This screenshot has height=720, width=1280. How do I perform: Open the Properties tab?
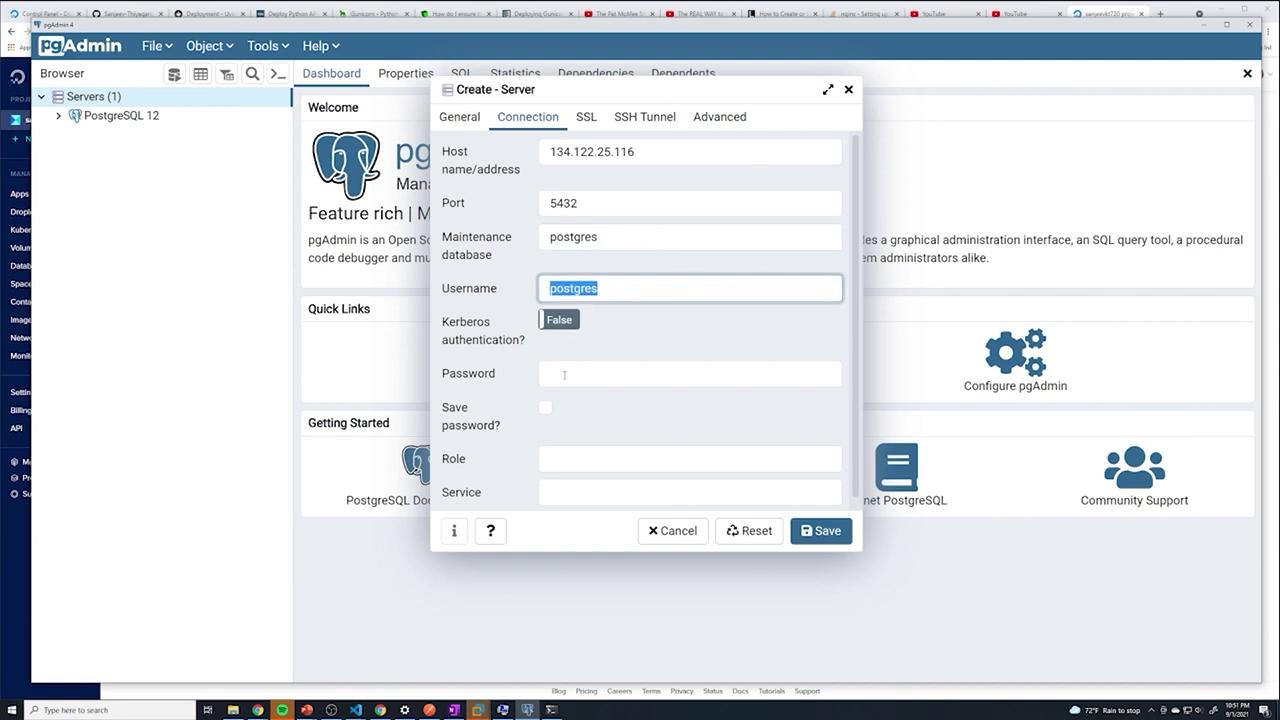pyautogui.click(x=406, y=73)
